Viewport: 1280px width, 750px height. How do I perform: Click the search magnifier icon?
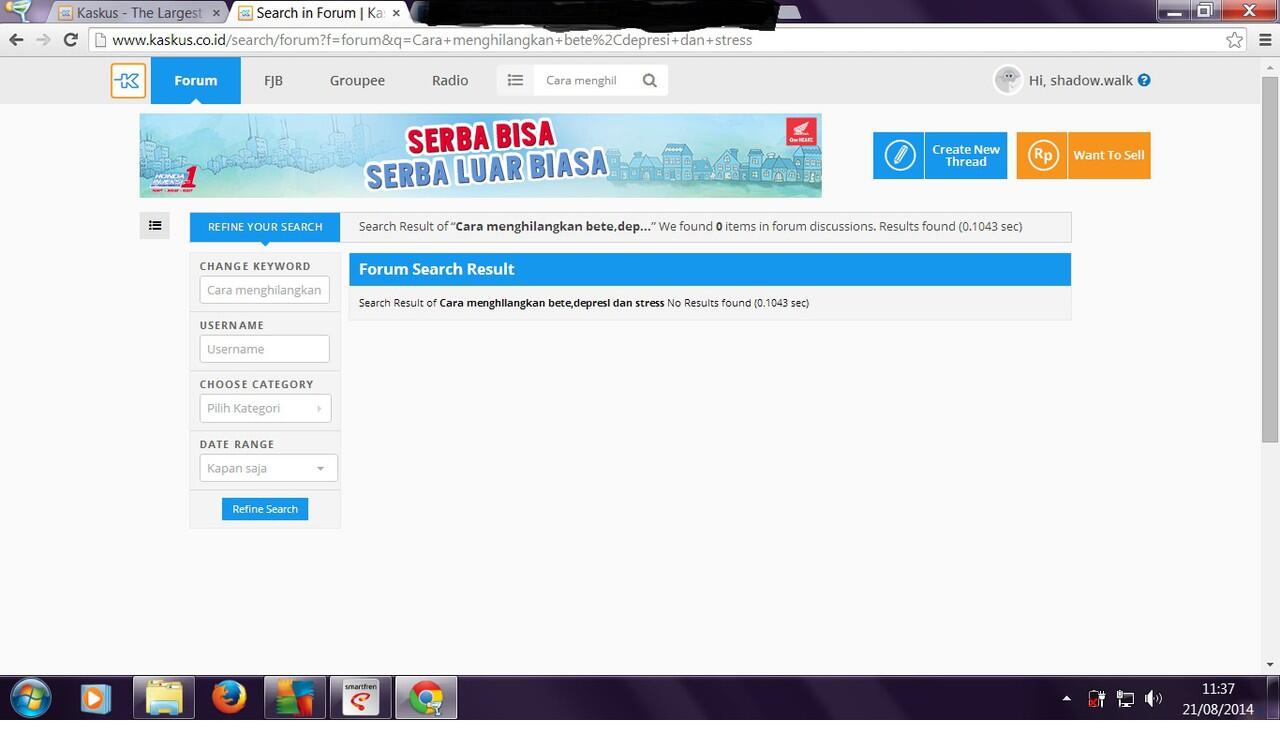[x=650, y=81]
